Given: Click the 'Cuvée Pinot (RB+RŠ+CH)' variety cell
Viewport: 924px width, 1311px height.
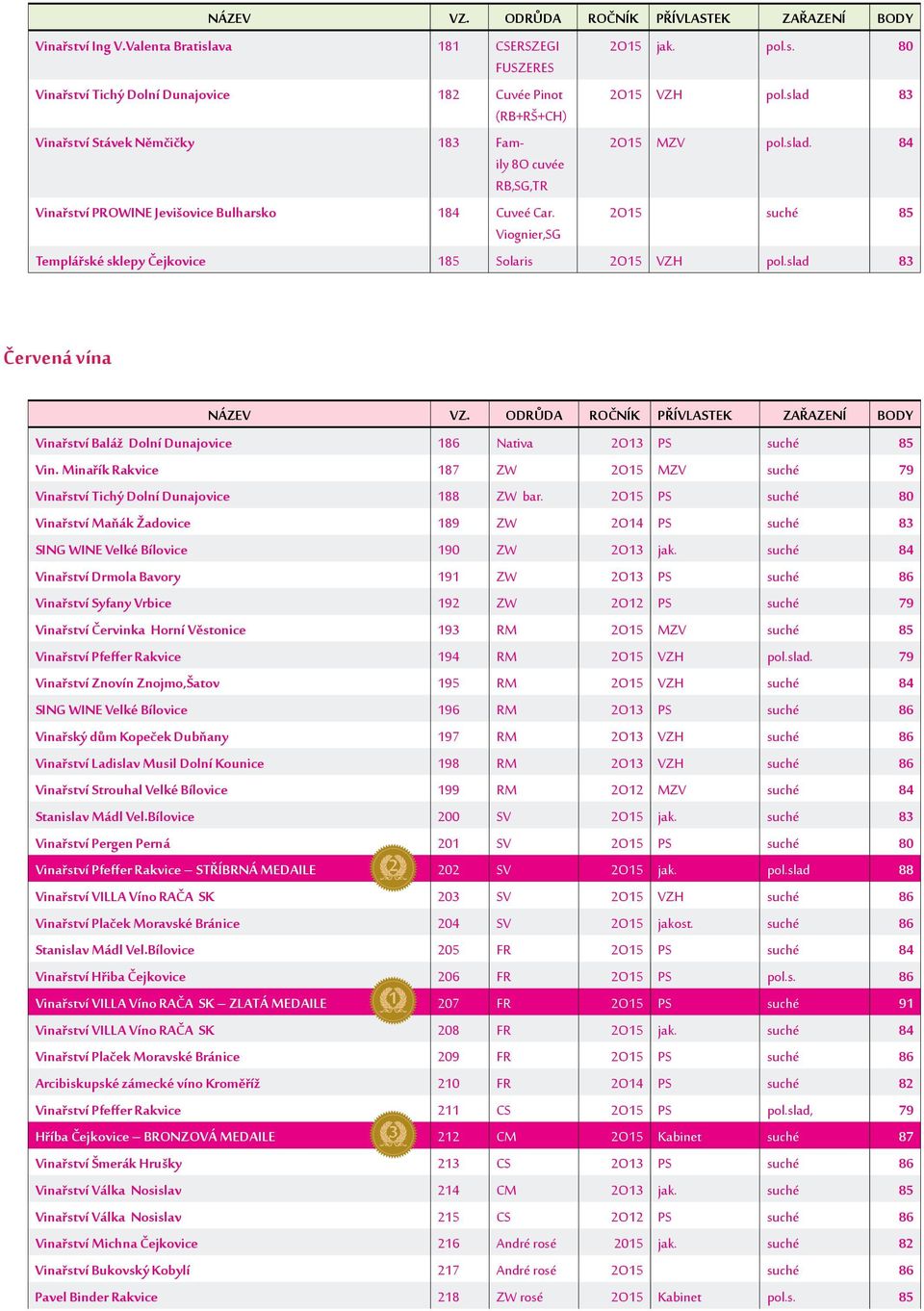Looking at the screenshot, I should coord(531,105).
